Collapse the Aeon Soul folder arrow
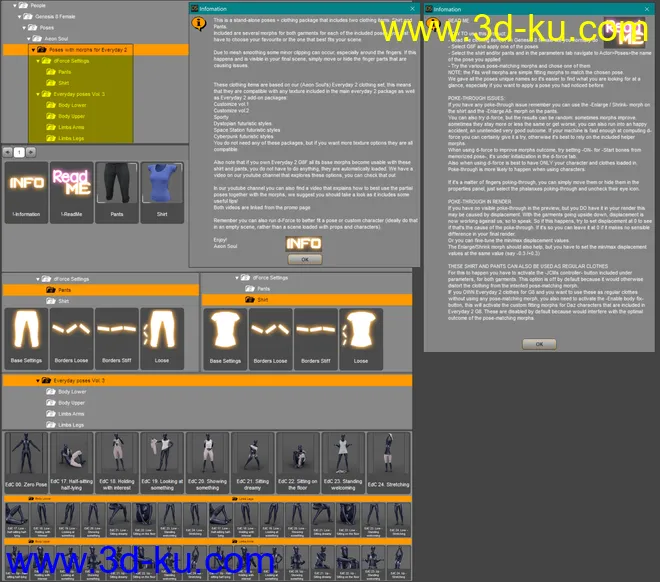This screenshot has height=582, width=660. point(26,38)
